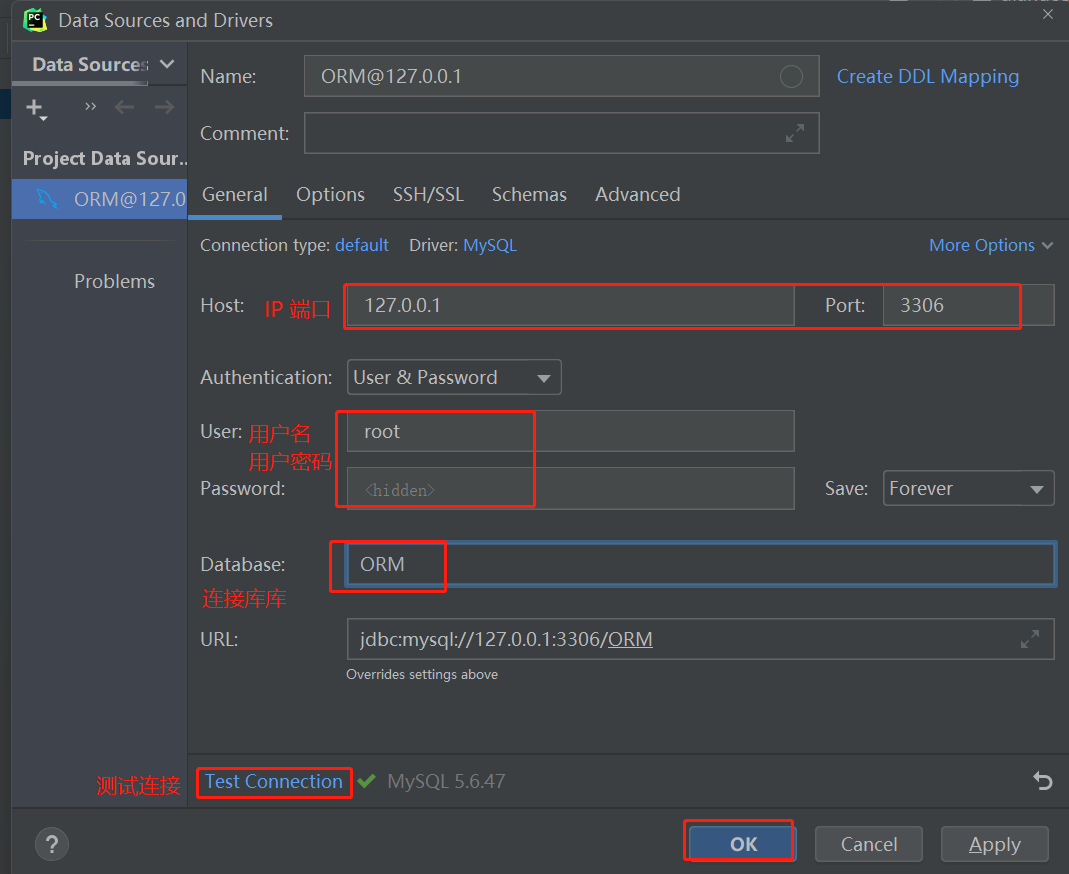This screenshot has width=1069, height=874.
Task: Go forward with the right arrow
Action: pos(164,107)
